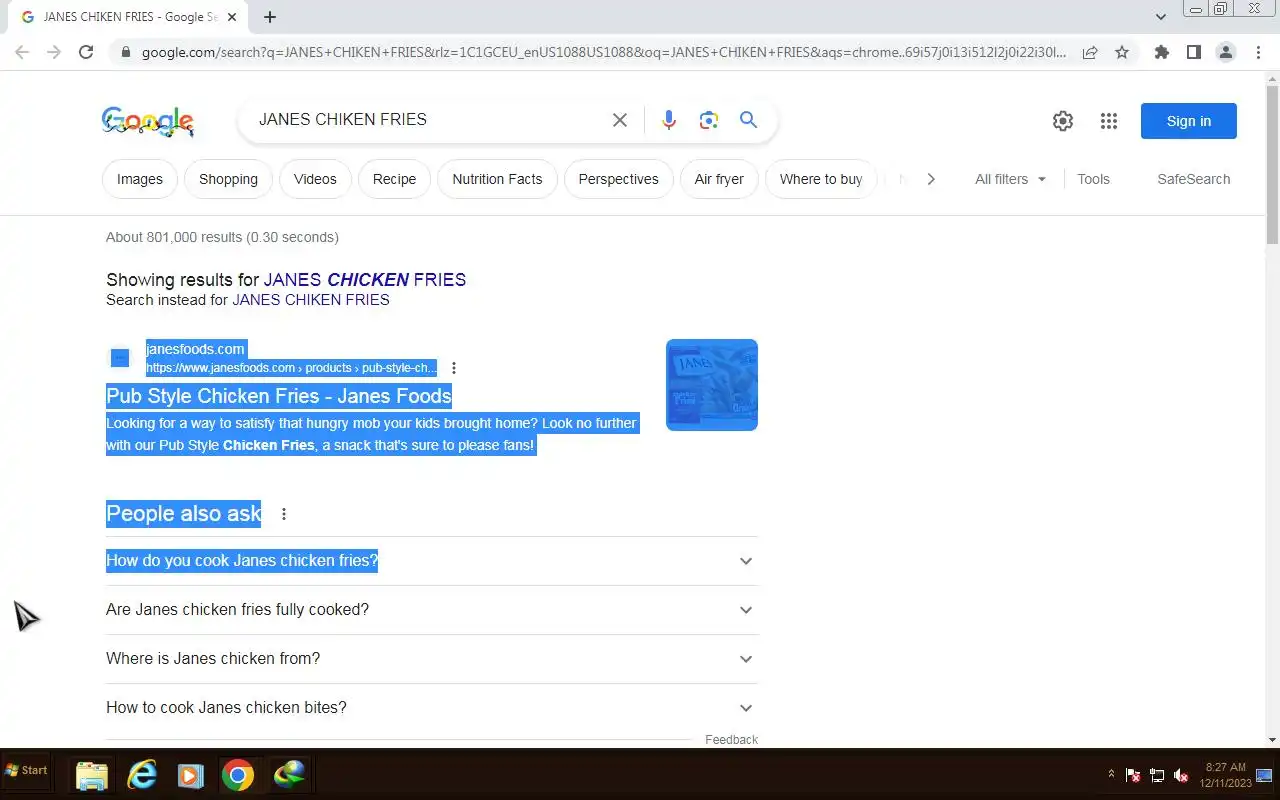Screen dimensions: 1280x800
Task: Submit search with magnifier icon
Action: click(748, 120)
